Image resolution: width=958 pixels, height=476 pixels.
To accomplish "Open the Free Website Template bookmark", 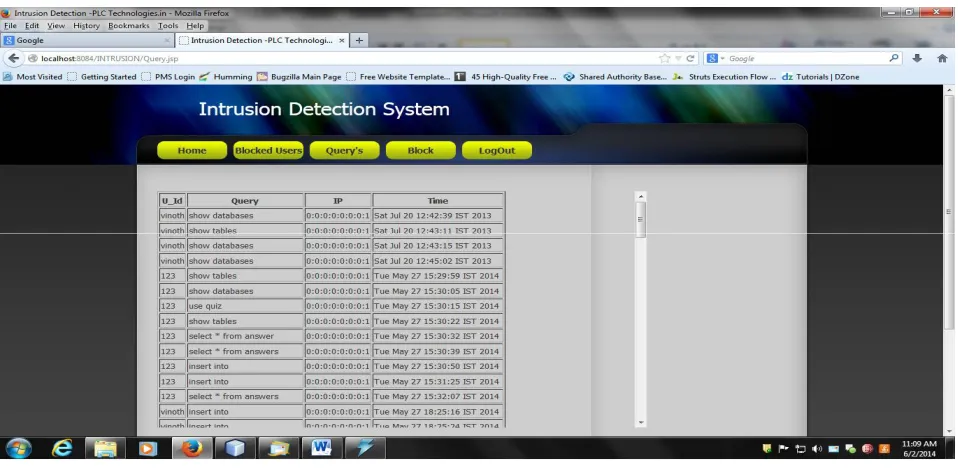I will pos(398,77).
